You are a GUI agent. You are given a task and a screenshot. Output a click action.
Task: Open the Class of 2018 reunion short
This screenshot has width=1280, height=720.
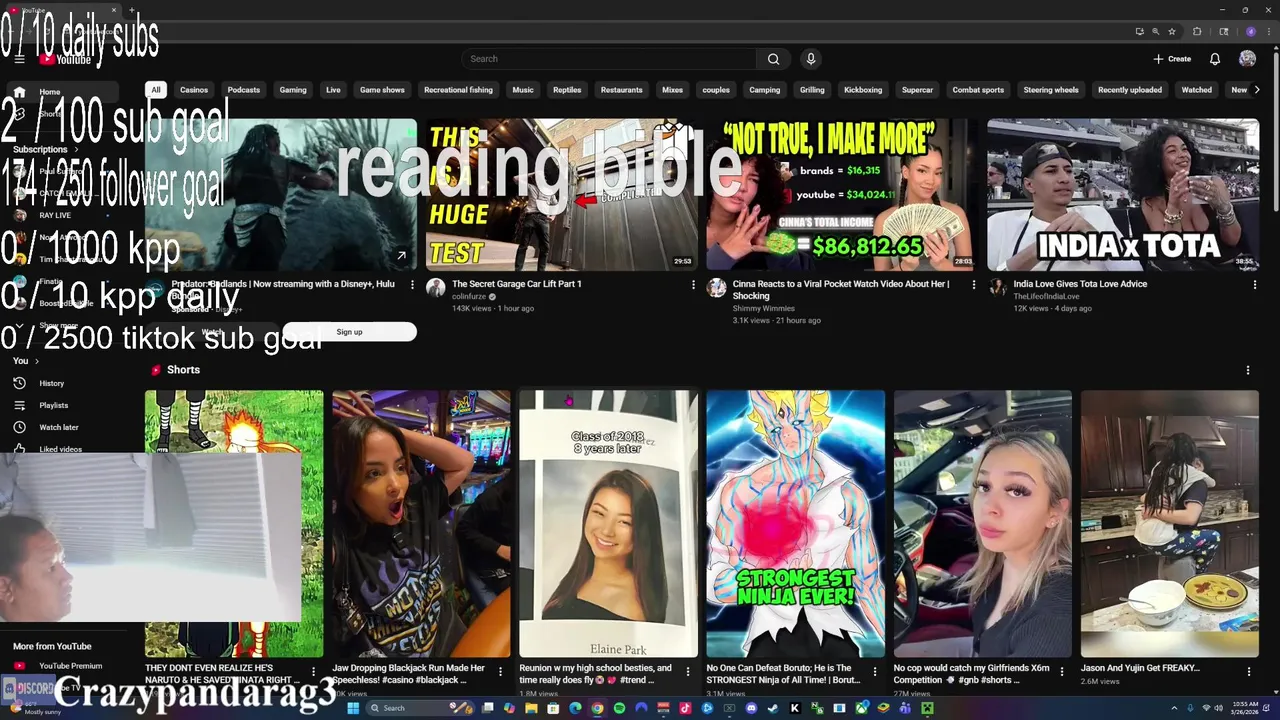click(608, 523)
